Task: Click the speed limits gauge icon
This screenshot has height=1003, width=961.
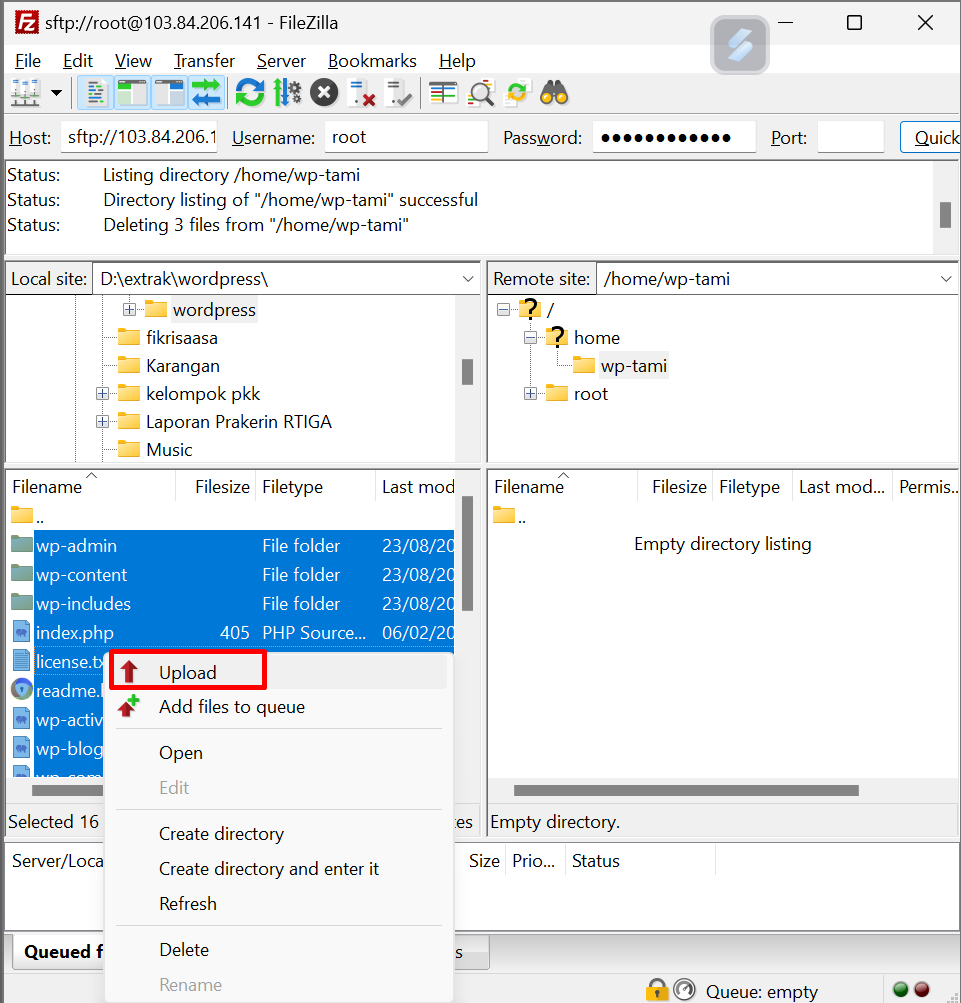Action: pyautogui.click(x=684, y=990)
